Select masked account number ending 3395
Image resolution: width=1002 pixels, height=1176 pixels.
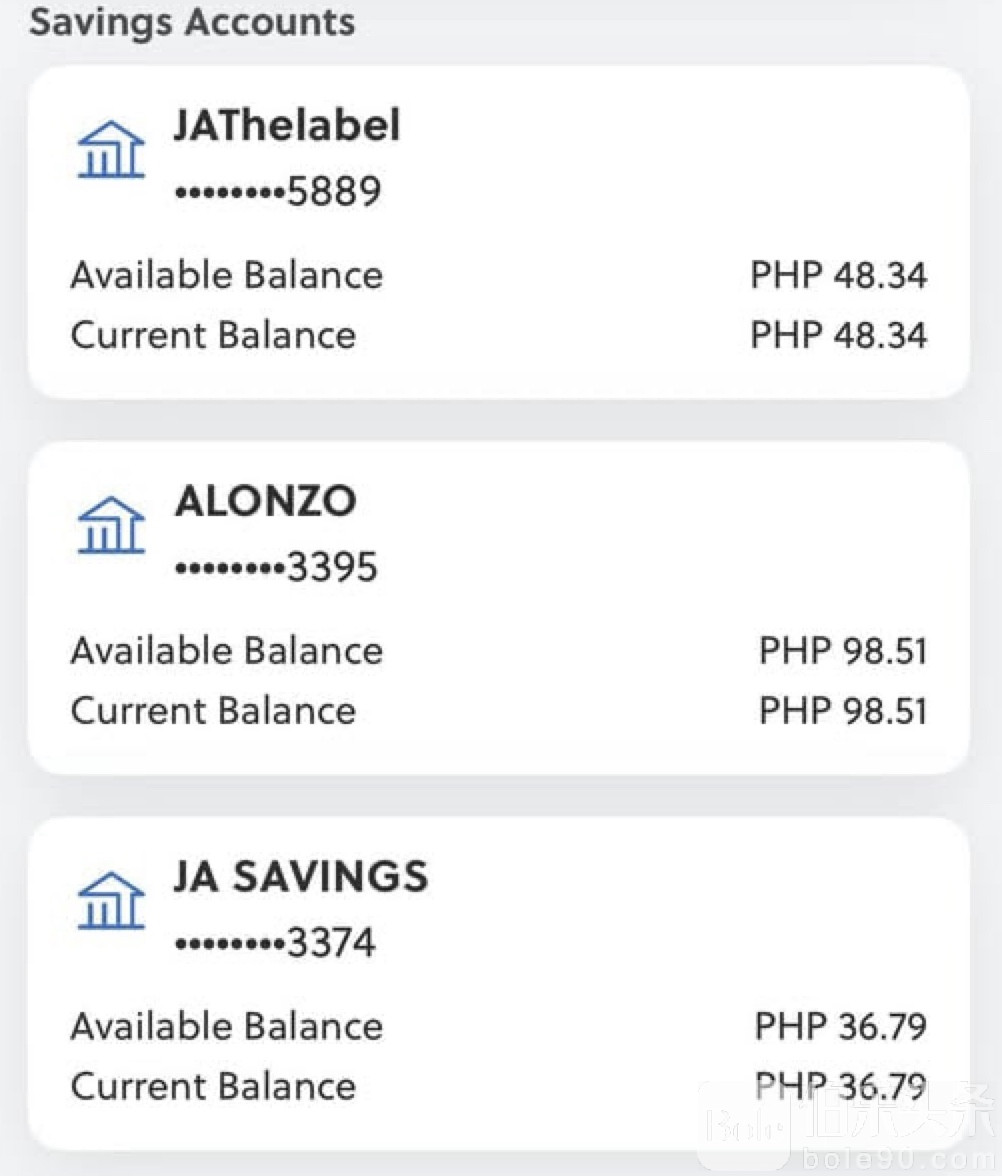276,567
